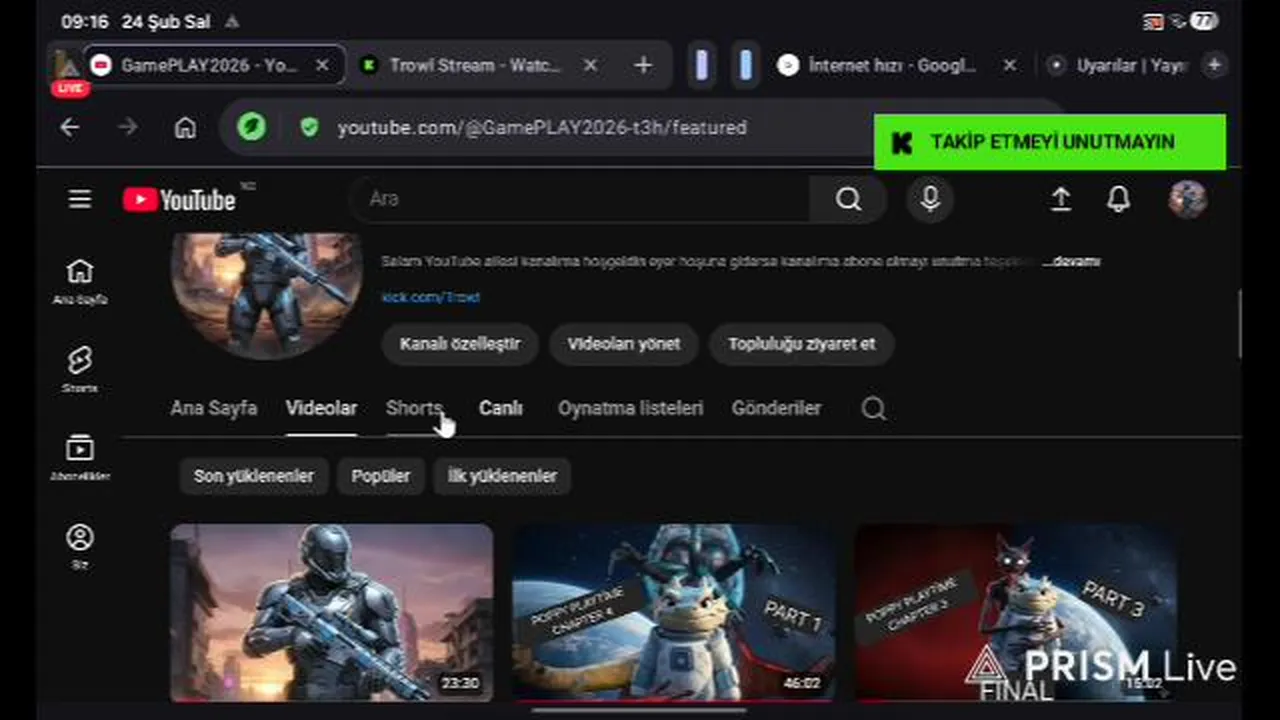The width and height of the screenshot is (1280, 720).
Task: Click the search magnifier button
Action: pos(848,199)
